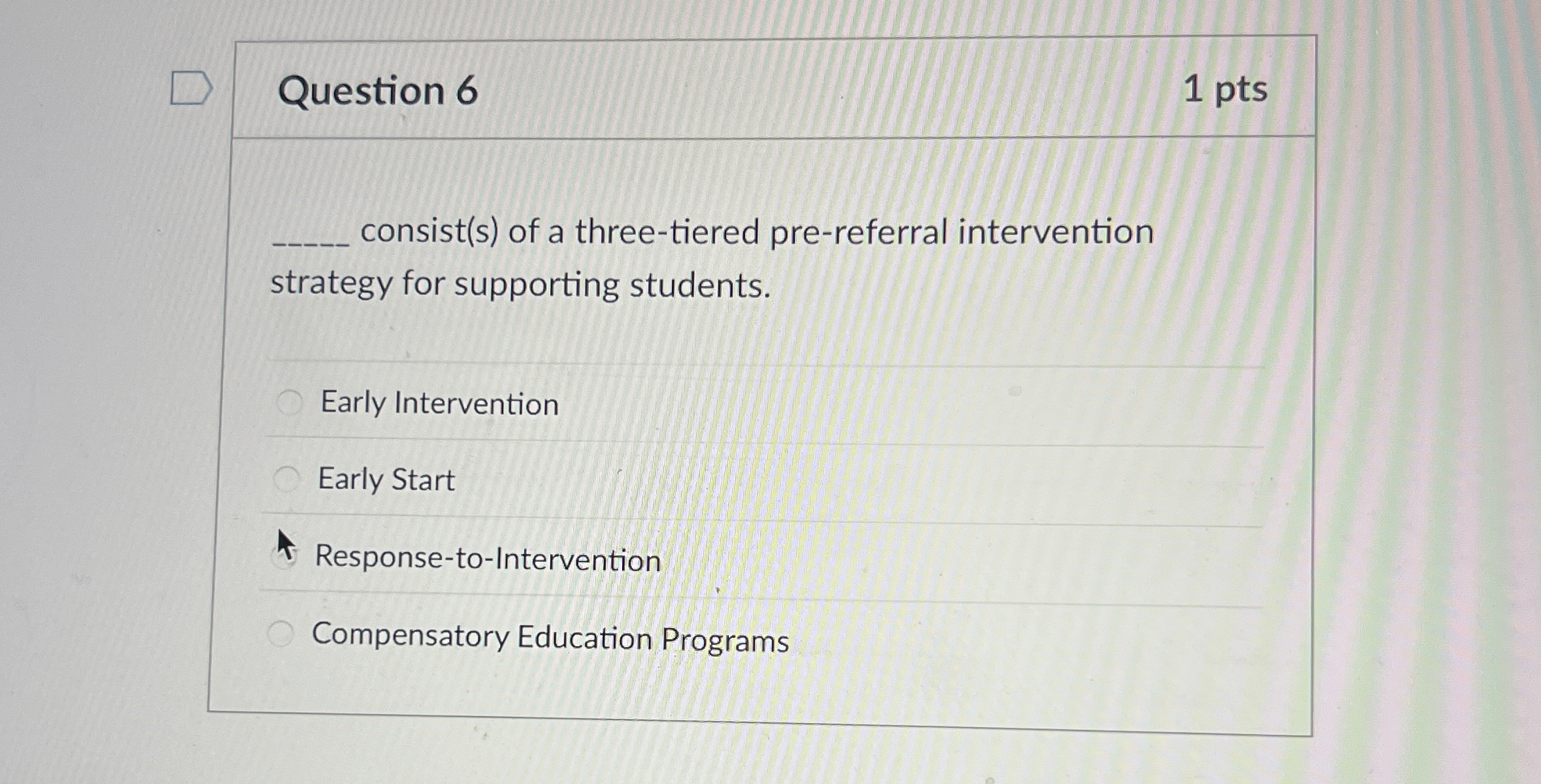
Task: Click the word Intervention in the first answer
Action: coord(476,404)
